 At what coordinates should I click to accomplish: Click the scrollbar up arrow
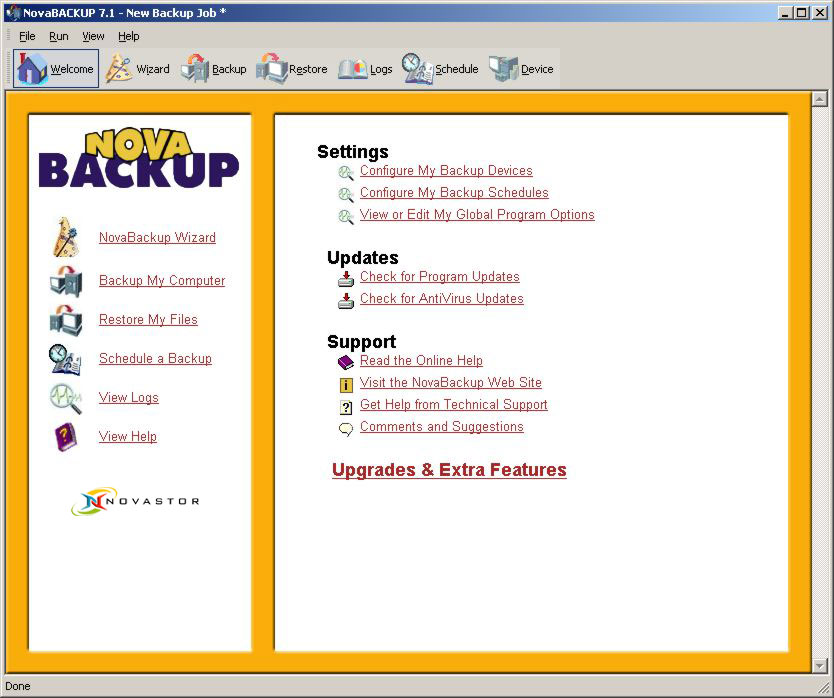pyautogui.click(x=819, y=99)
